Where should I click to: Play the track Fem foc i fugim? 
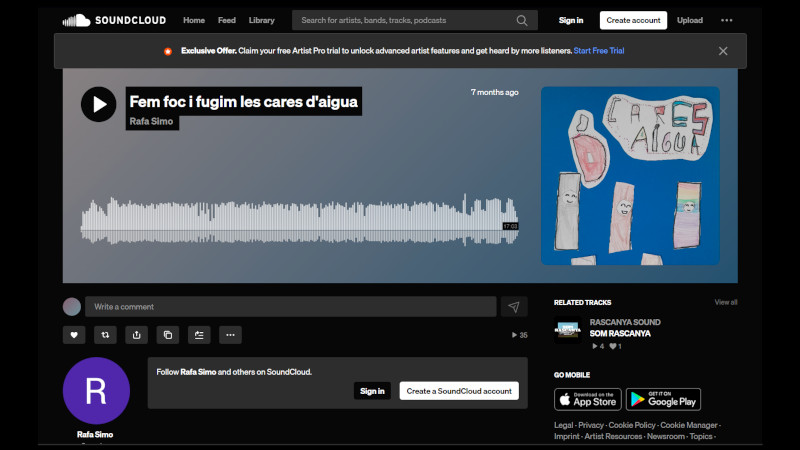coord(98,104)
